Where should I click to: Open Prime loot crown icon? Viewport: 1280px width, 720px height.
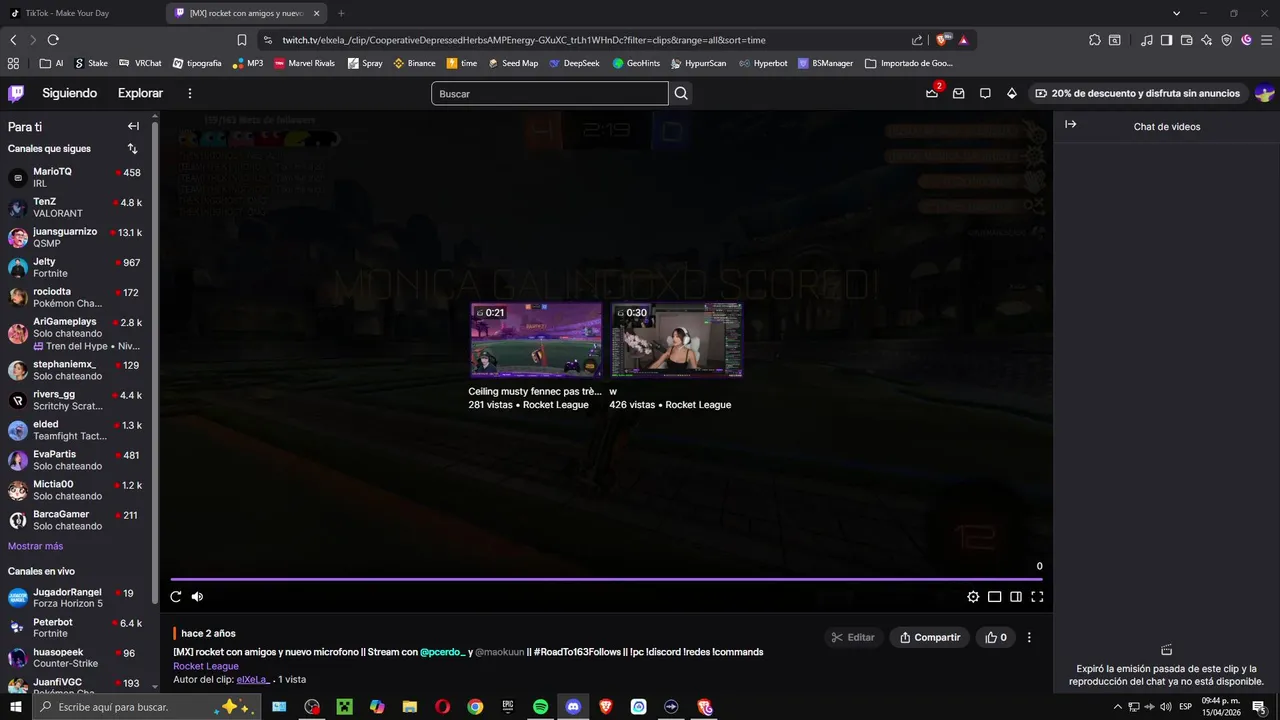click(932, 93)
